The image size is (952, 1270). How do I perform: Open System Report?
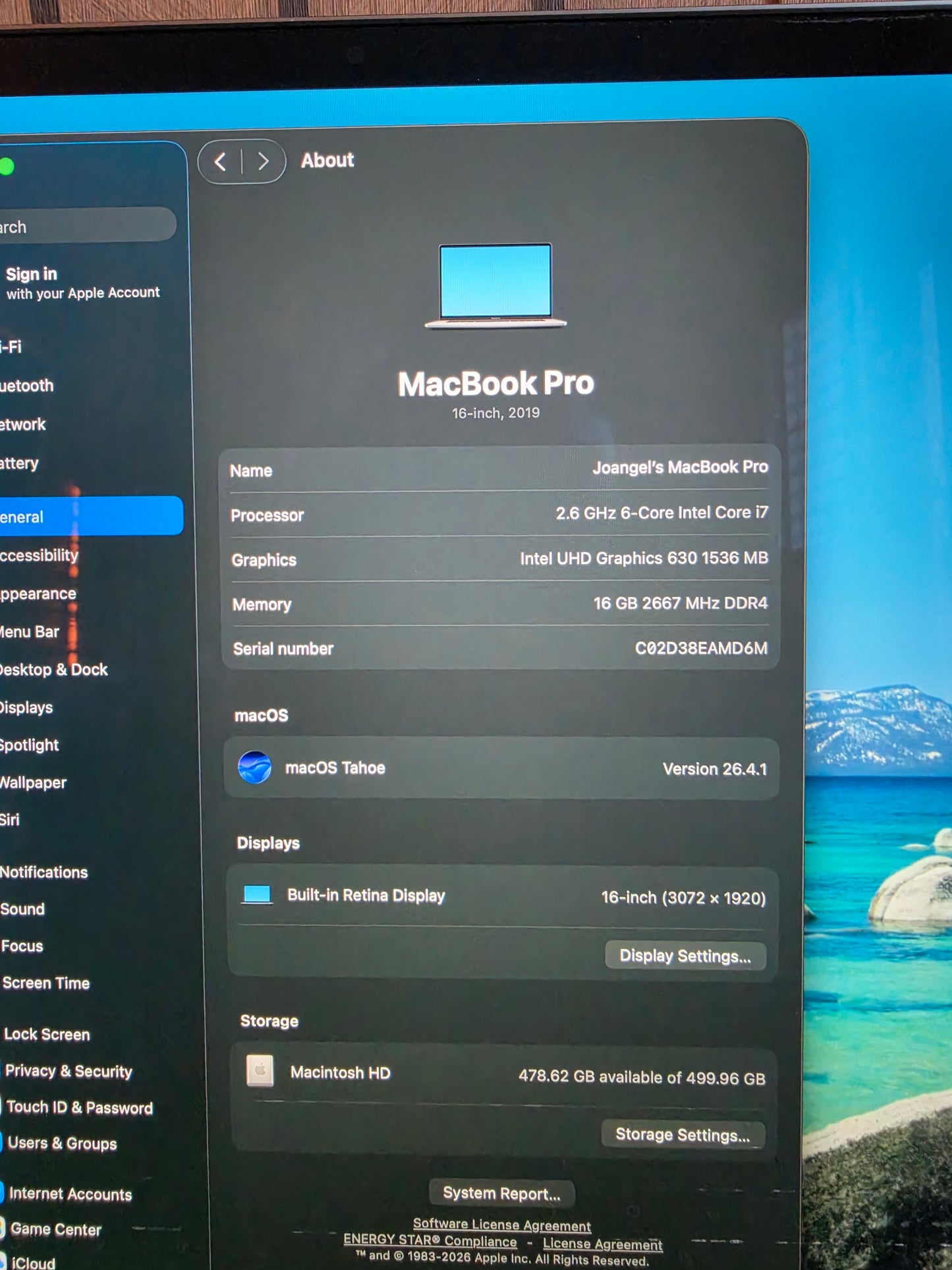501,1193
